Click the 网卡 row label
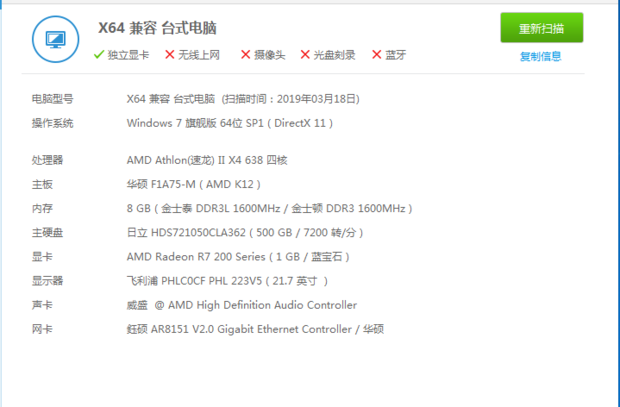This screenshot has height=407, width=620. click(42, 329)
